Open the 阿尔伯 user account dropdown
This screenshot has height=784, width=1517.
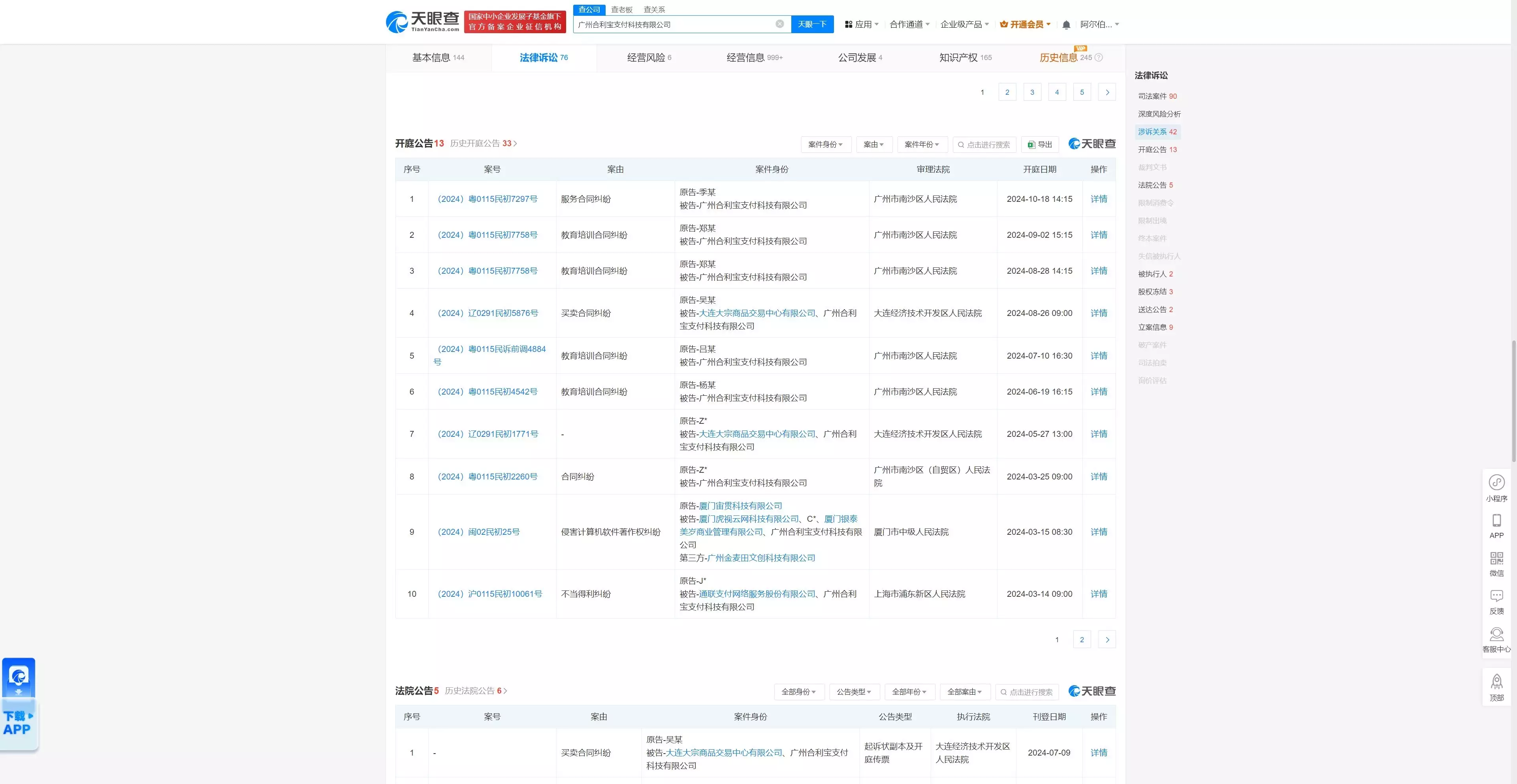(x=1099, y=25)
